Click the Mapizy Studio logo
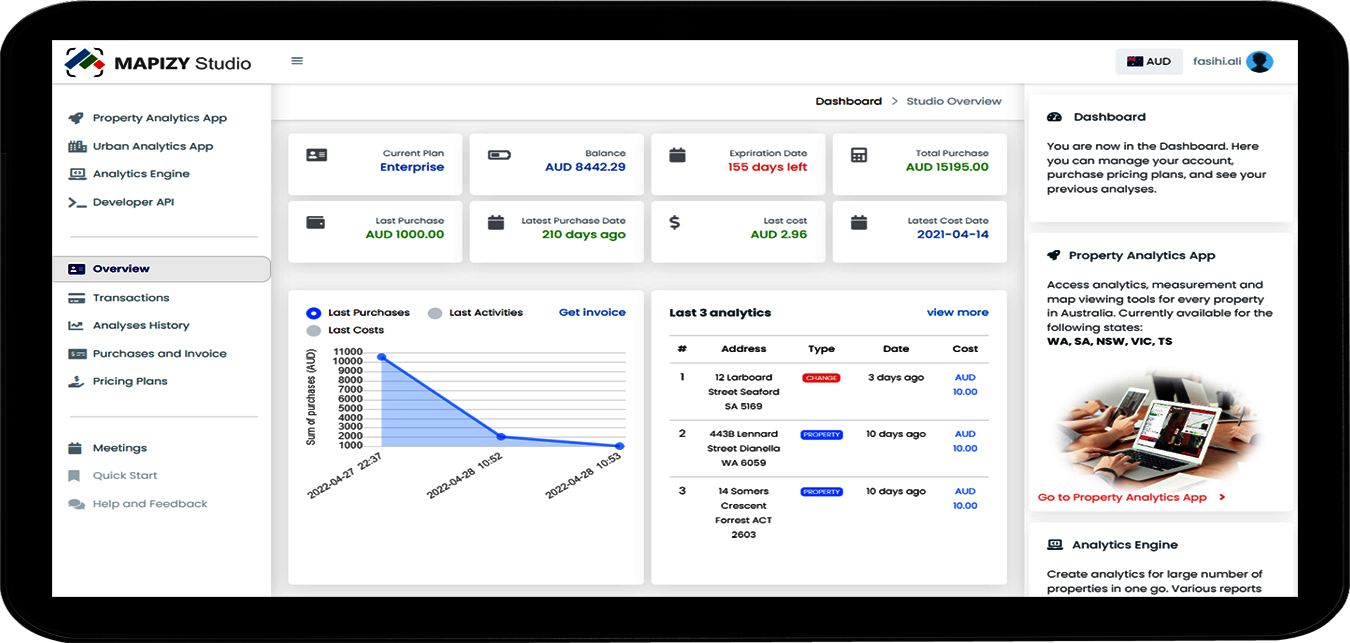Screen dimensions: 1350x643 (x=158, y=62)
